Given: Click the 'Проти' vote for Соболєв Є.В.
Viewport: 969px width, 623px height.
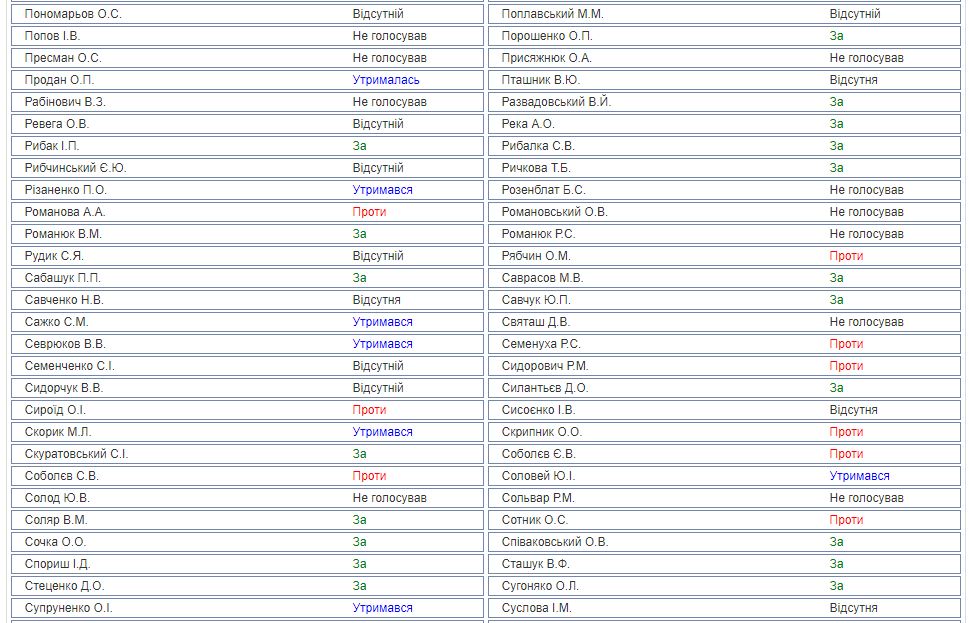Looking at the screenshot, I should (x=846, y=454).
